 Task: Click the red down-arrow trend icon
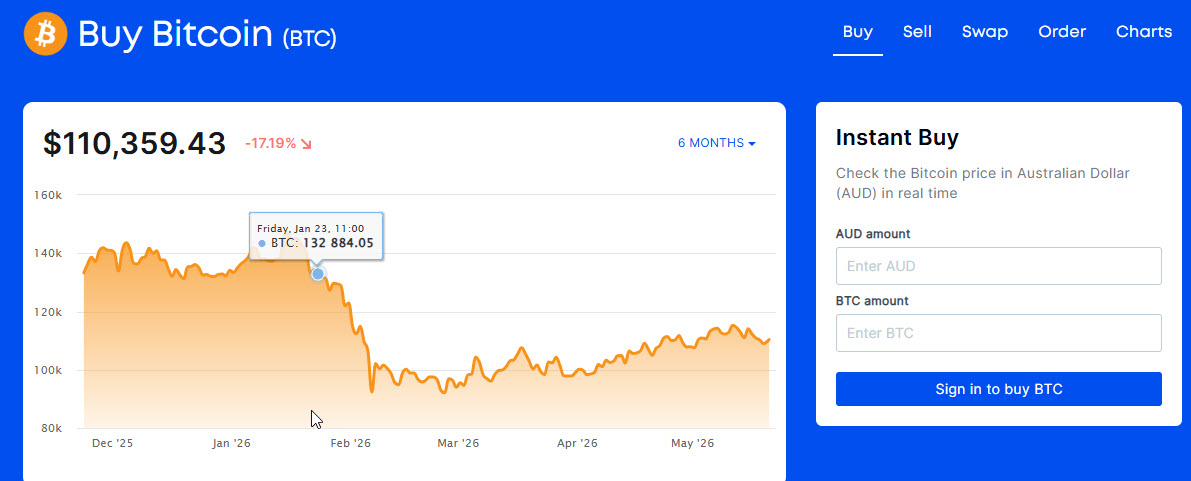[307, 143]
